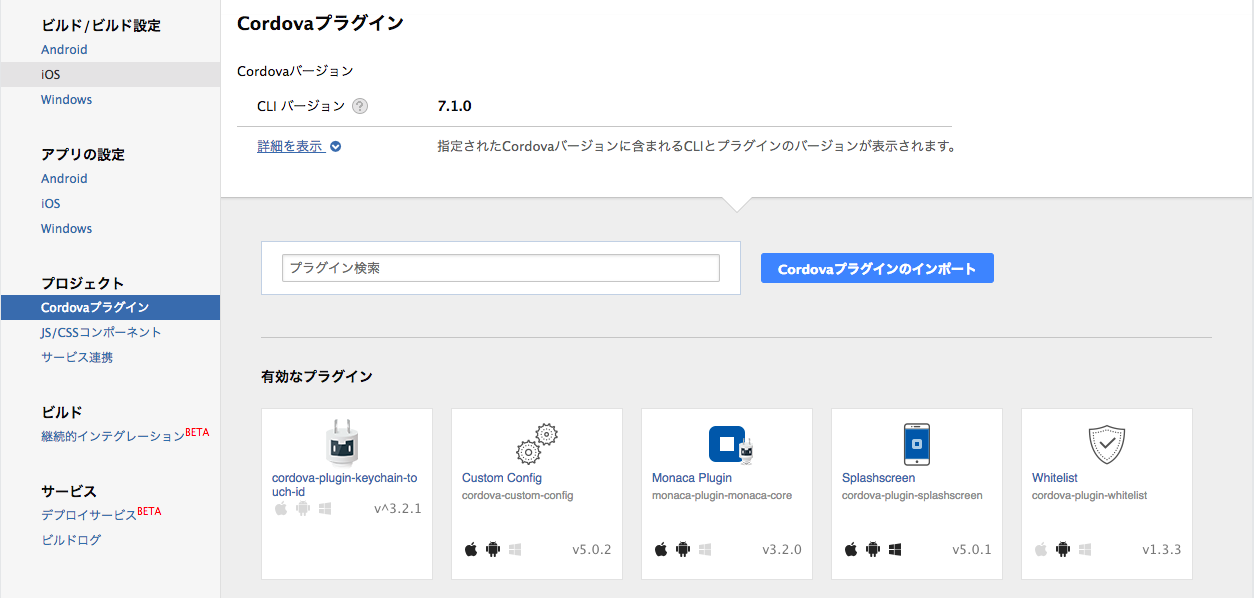Image resolution: width=1254 pixels, height=598 pixels.
Task: Click the Windows icon on the Splashscreen card
Action: (895, 549)
